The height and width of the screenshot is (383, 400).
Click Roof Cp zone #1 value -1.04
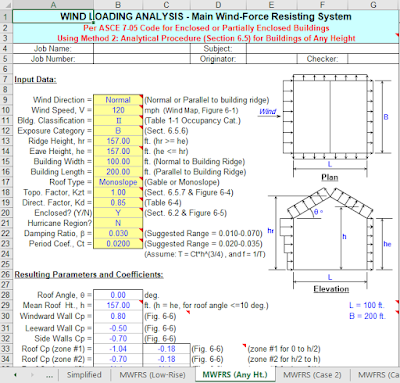118,349
